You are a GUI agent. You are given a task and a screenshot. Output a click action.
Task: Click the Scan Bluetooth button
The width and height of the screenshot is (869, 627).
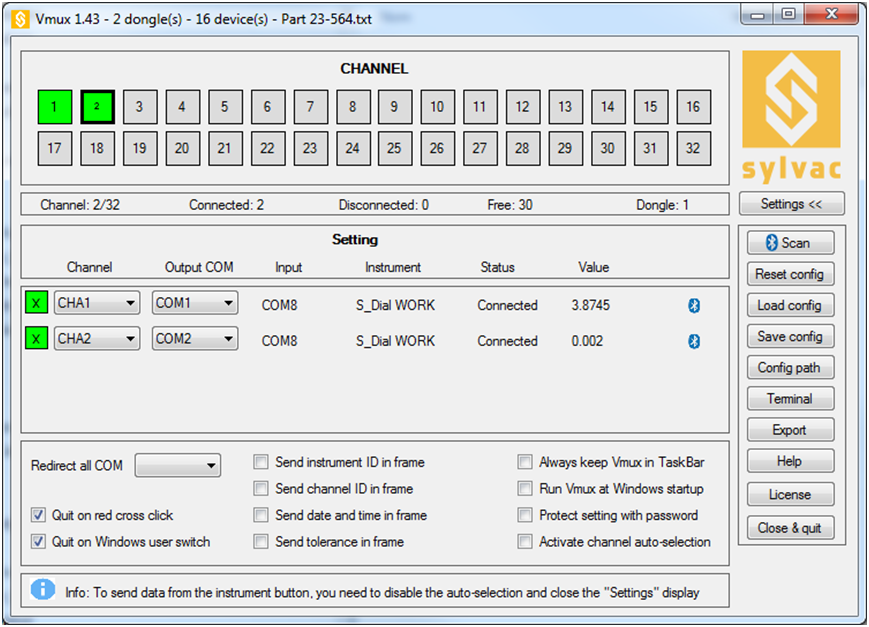click(x=790, y=243)
